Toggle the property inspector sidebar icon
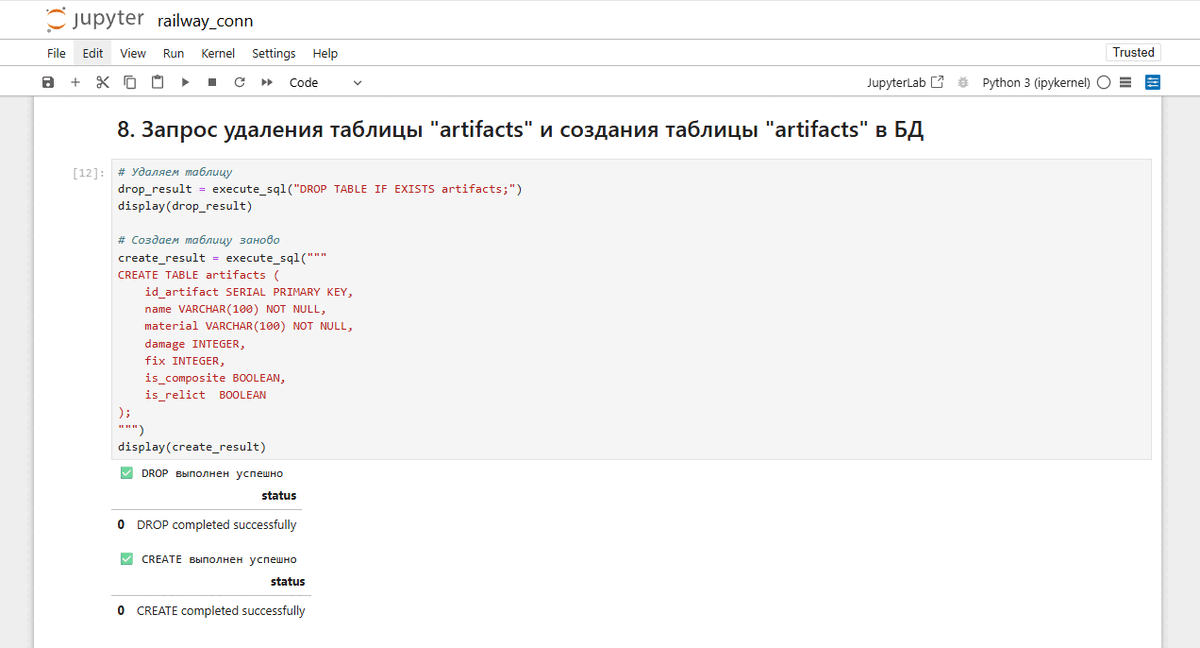Viewport: 1200px width, 648px height. pyautogui.click(x=1153, y=83)
